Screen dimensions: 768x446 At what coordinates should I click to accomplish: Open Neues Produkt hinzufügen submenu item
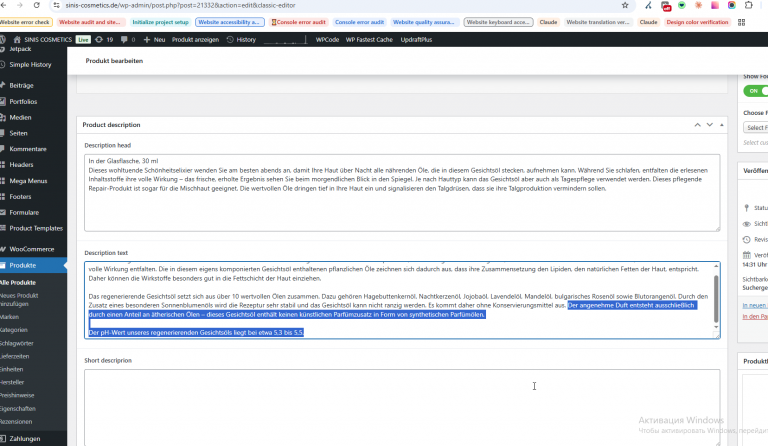pyautogui.click(x=19, y=300)
